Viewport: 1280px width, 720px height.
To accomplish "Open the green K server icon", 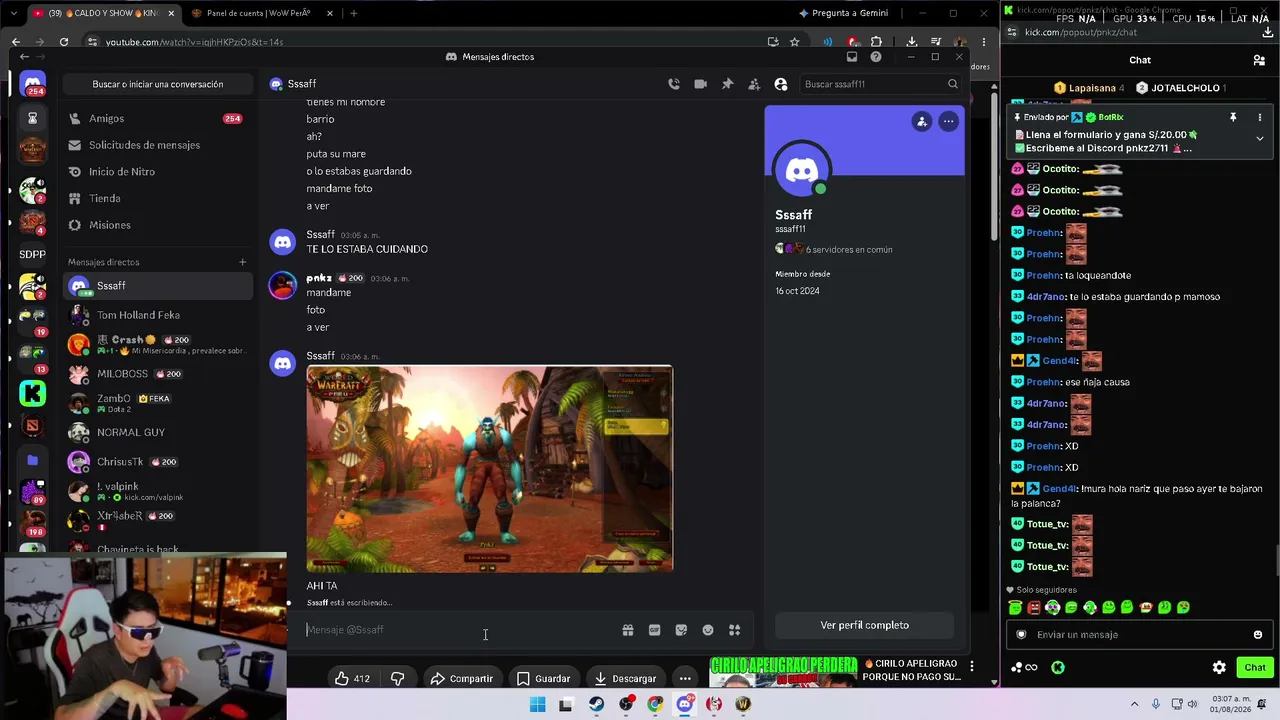I will [x=32, y=393].
